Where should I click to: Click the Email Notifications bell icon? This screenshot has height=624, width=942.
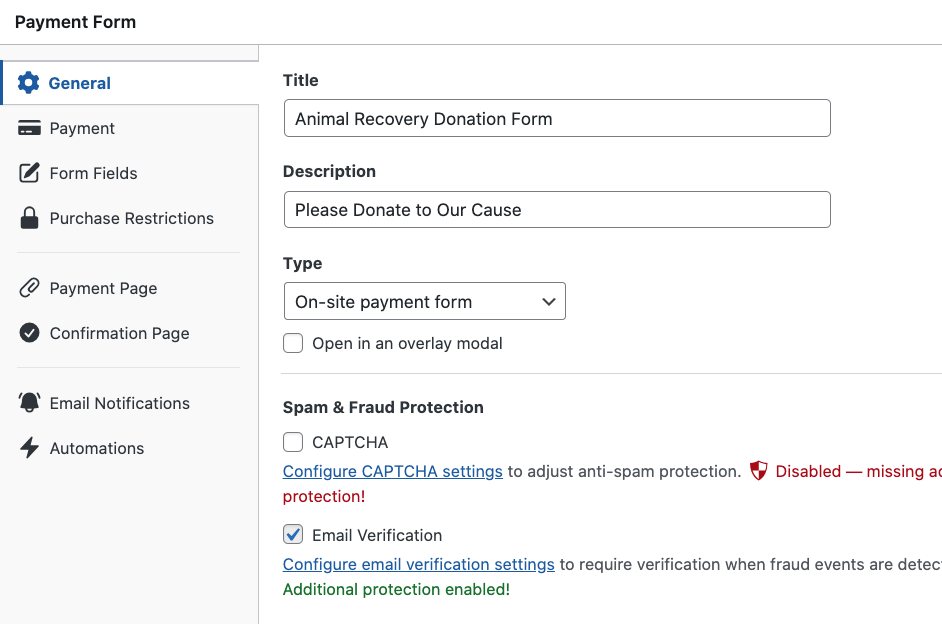[x=30, y=403]
